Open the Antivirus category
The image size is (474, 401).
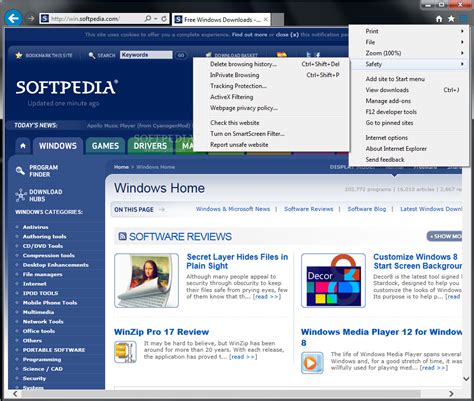(35, 227)
